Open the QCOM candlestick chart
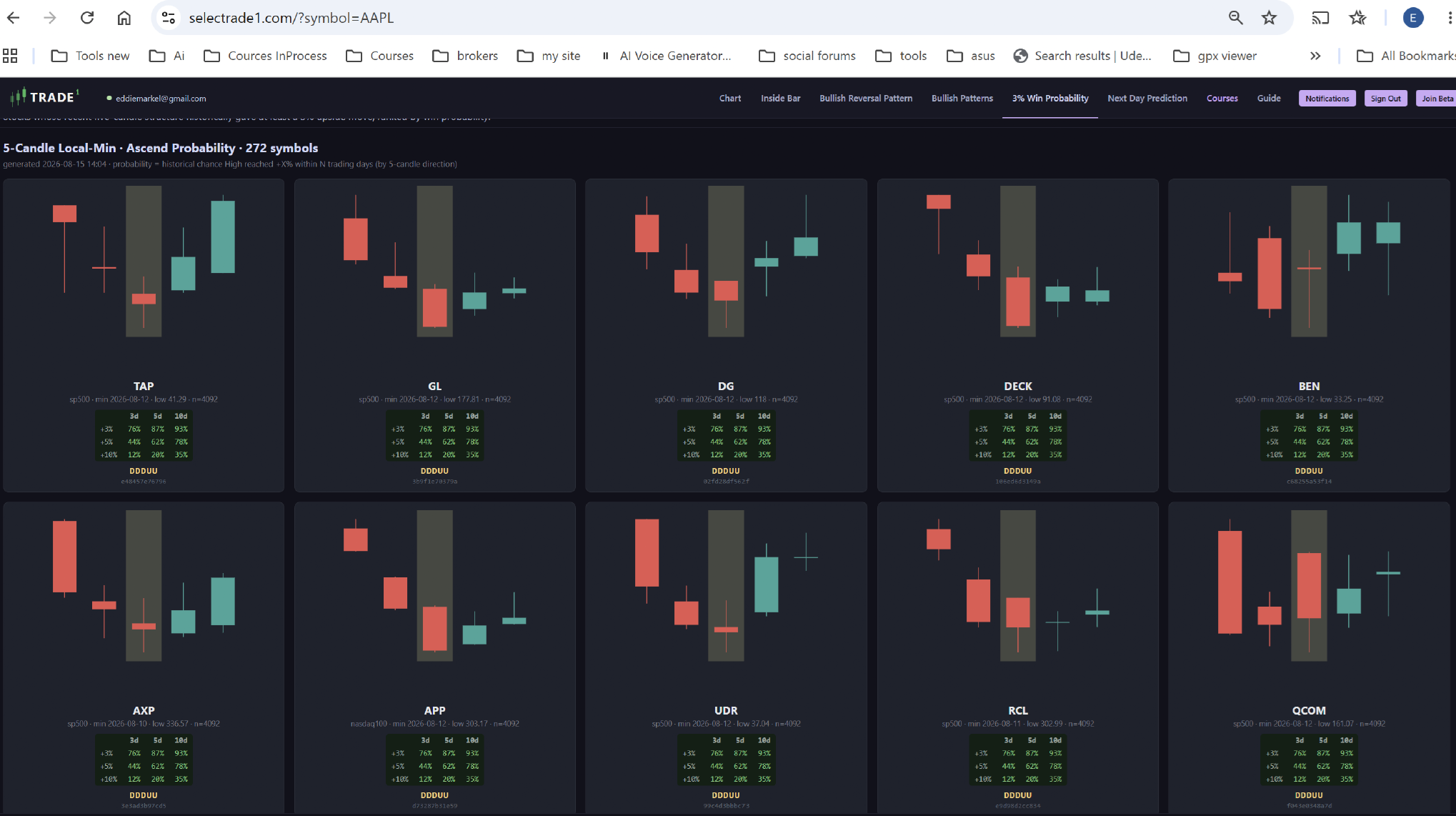The image size is (1456, 816). [1309, 586]
